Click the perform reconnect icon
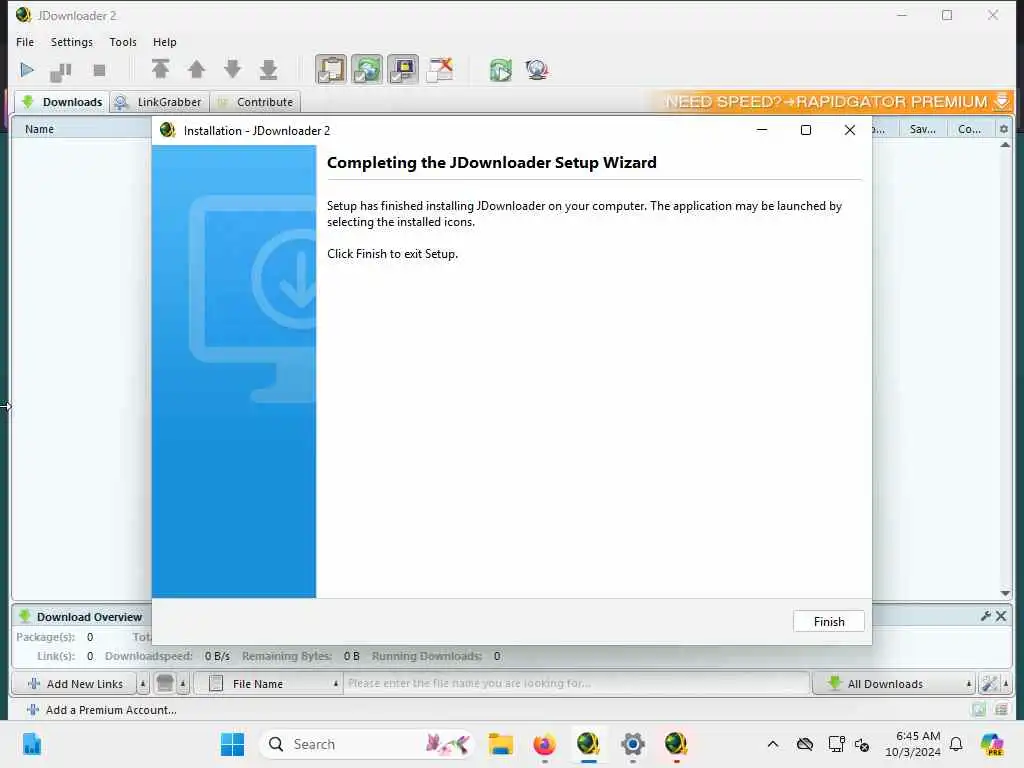 pyautogui.click(x=501, y=69)
